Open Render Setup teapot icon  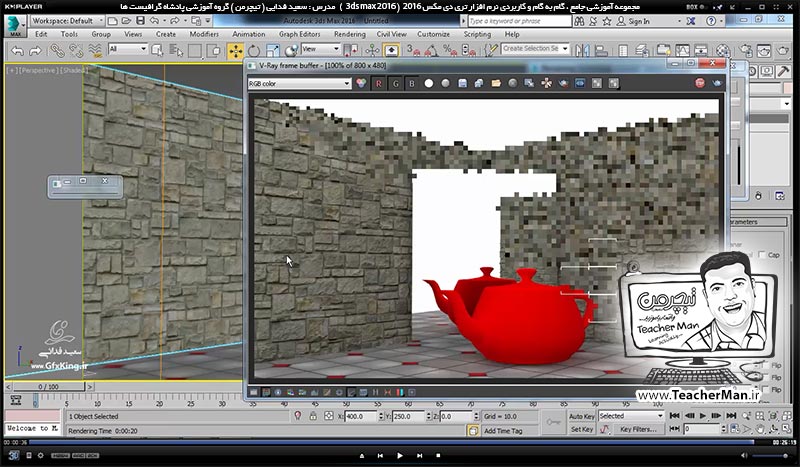(746, 51)
